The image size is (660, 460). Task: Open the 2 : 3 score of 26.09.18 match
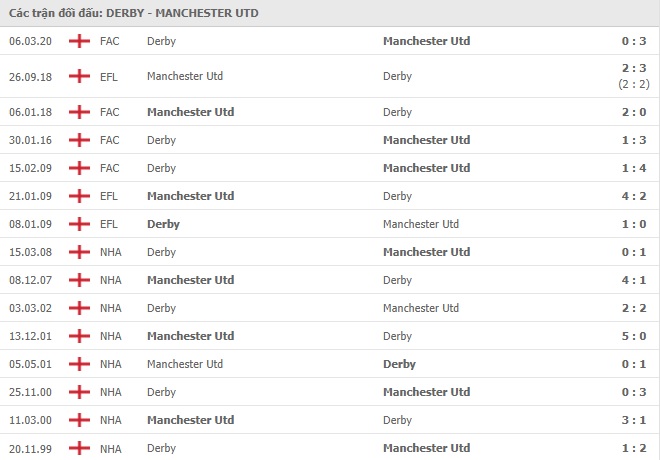(x=634, y=68)
